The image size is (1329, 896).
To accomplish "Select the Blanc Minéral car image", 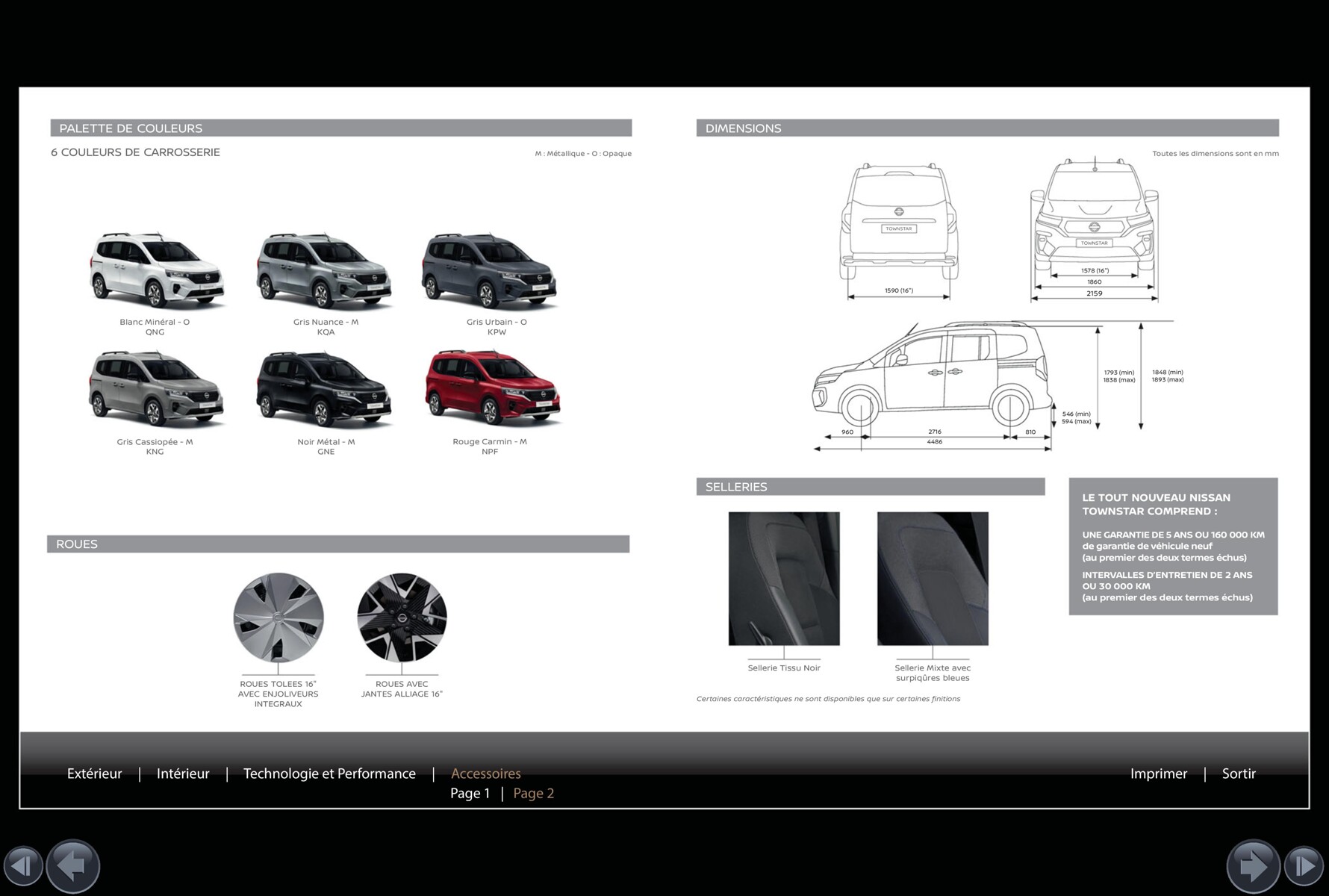I will click(x=157, y=270).
